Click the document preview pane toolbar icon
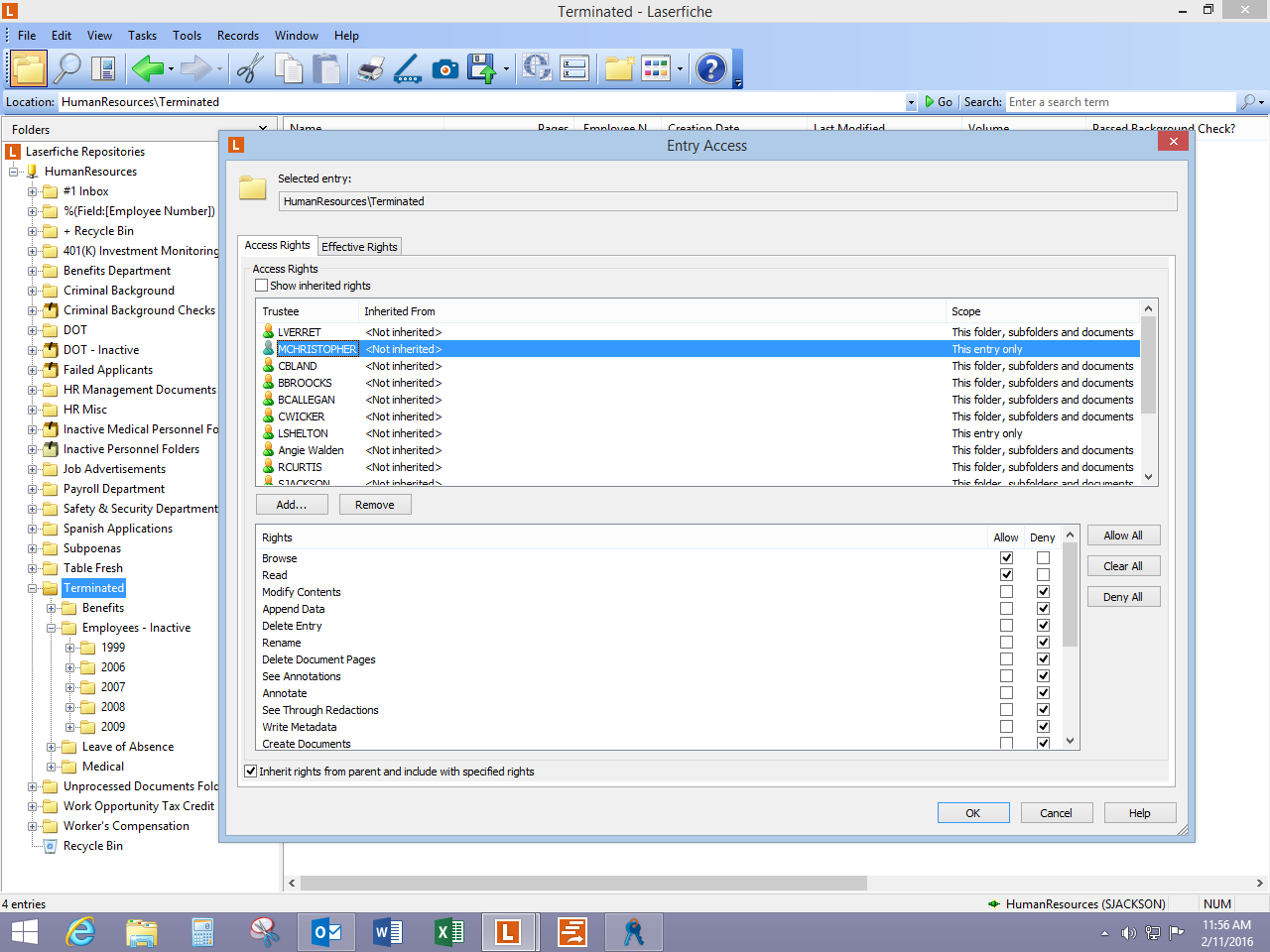The image size is (1270, 952). click(103, 68)
